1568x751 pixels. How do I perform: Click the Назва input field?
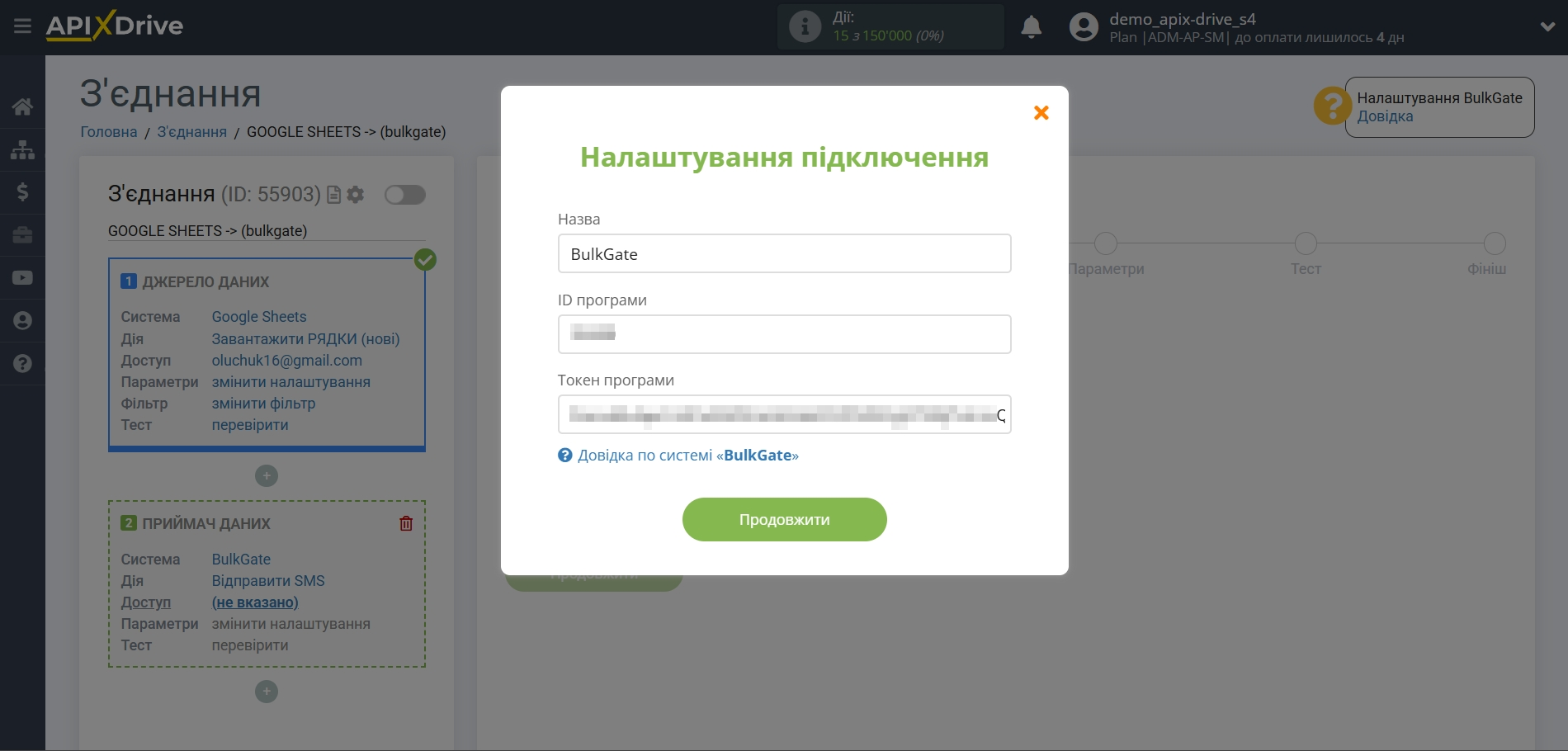pos(784,254)
